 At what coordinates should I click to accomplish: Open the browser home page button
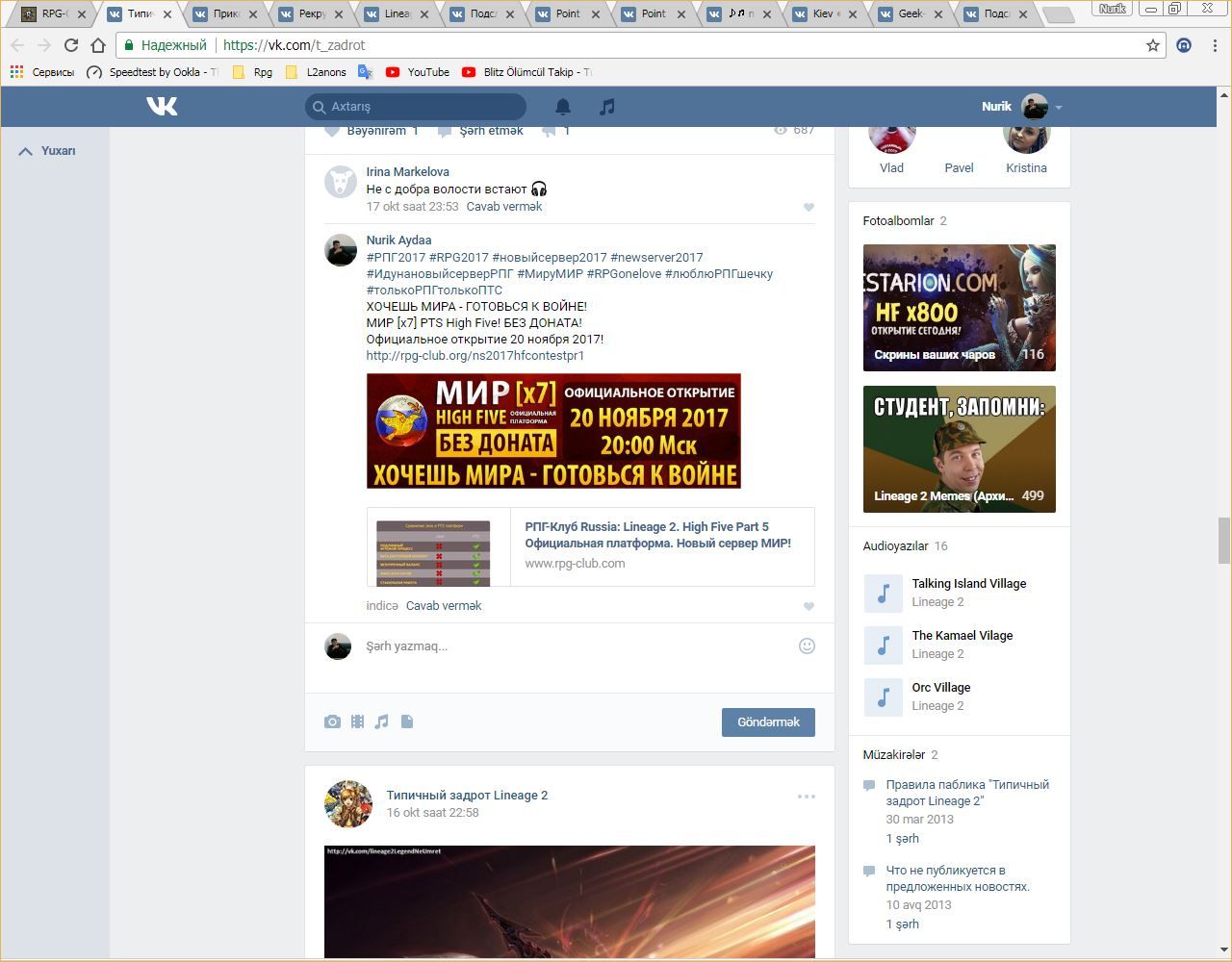point(98,45)
